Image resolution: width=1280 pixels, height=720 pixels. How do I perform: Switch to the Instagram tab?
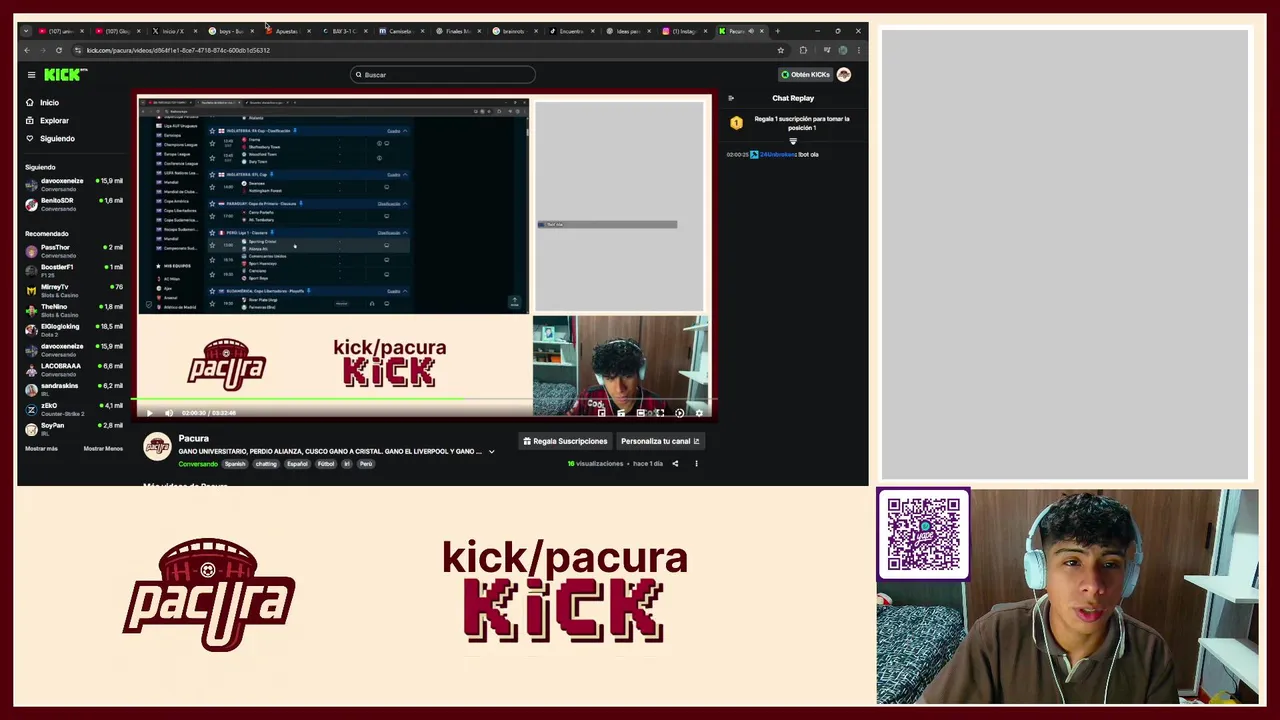click(x=683, y=31)
